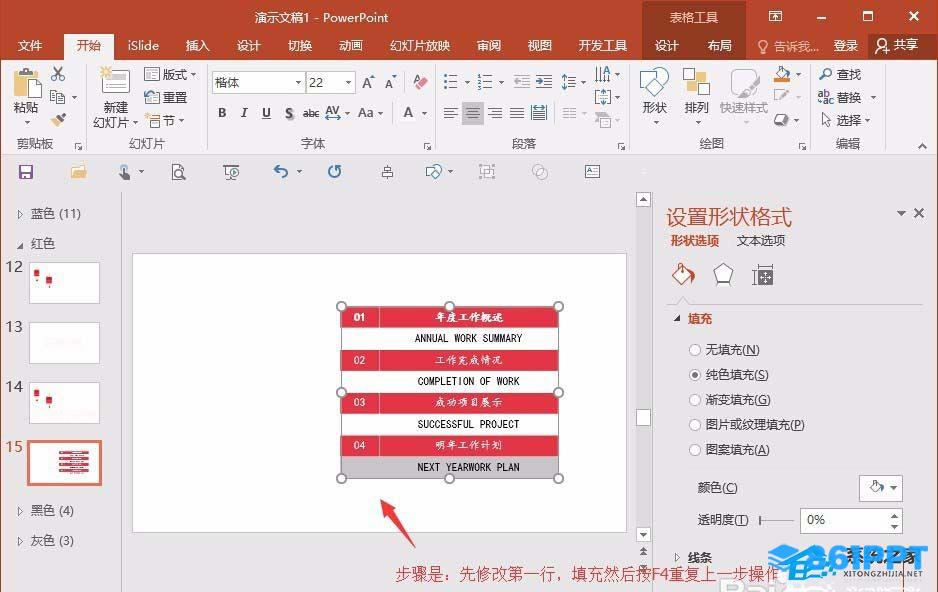Click the 重置 reset button
Screen dimensions: 938x592
click(166, 97)
